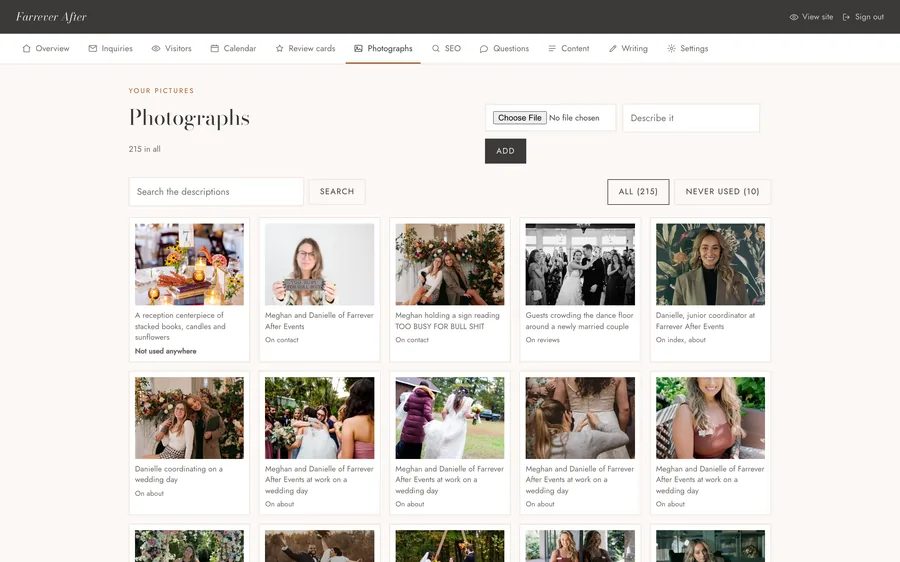This screenshot has height=562, width=900.
Task: Click the Questions speech bubble icon
Action: [484, 49]
